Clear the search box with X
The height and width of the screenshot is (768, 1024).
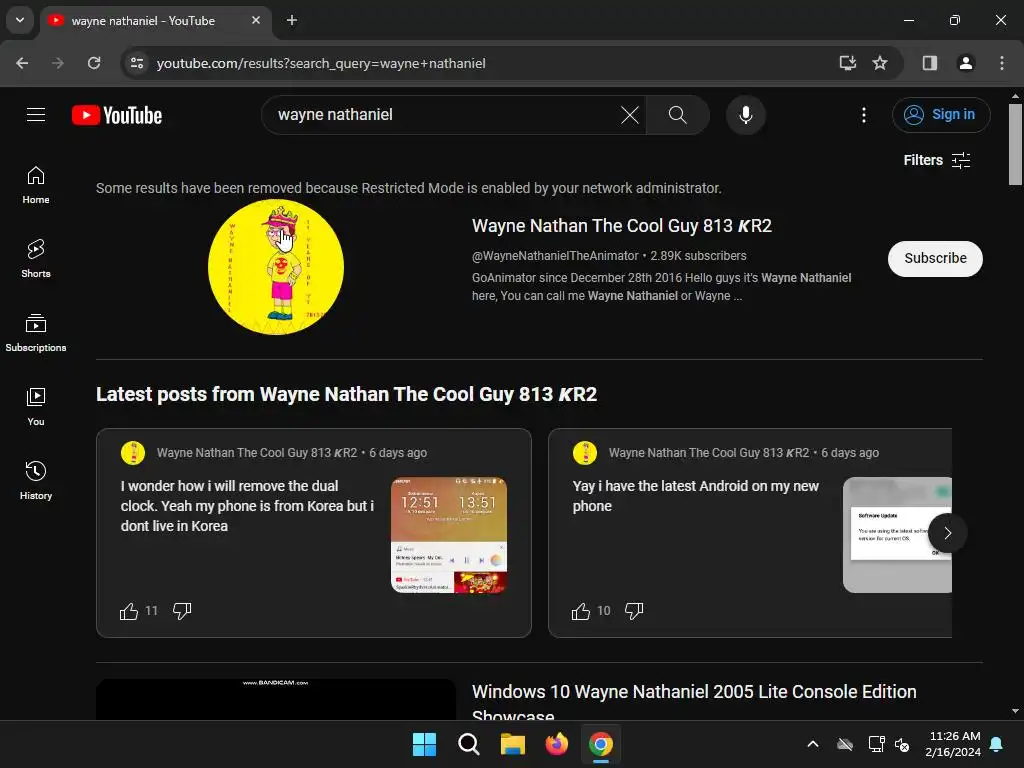630,116
